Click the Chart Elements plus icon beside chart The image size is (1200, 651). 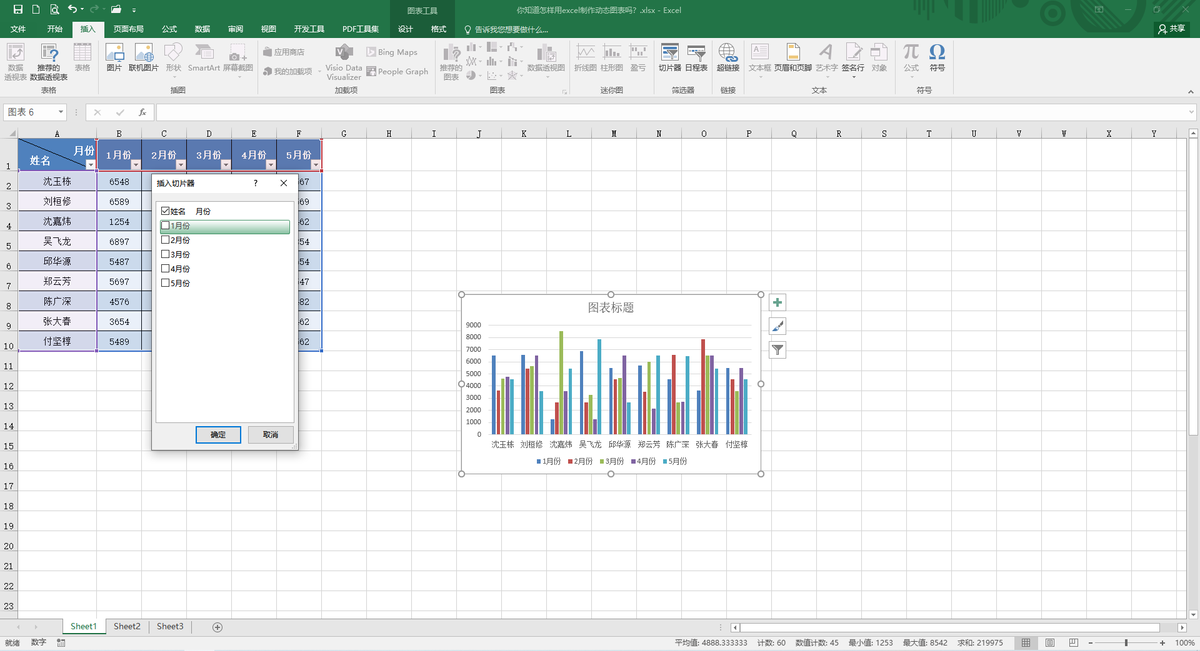[x=778, y=302]
